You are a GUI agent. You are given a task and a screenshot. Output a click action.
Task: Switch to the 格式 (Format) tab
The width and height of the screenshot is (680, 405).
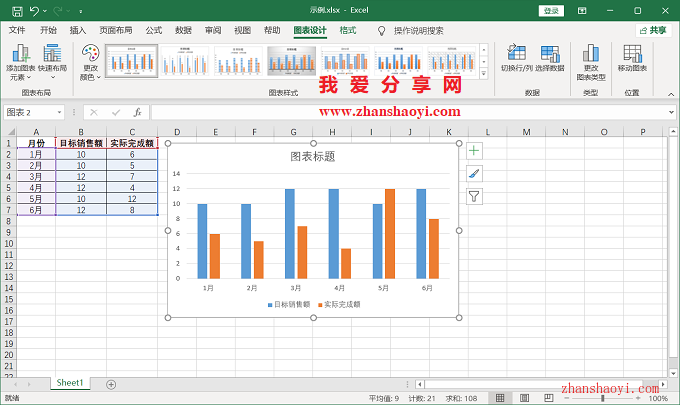pos(348,30)
